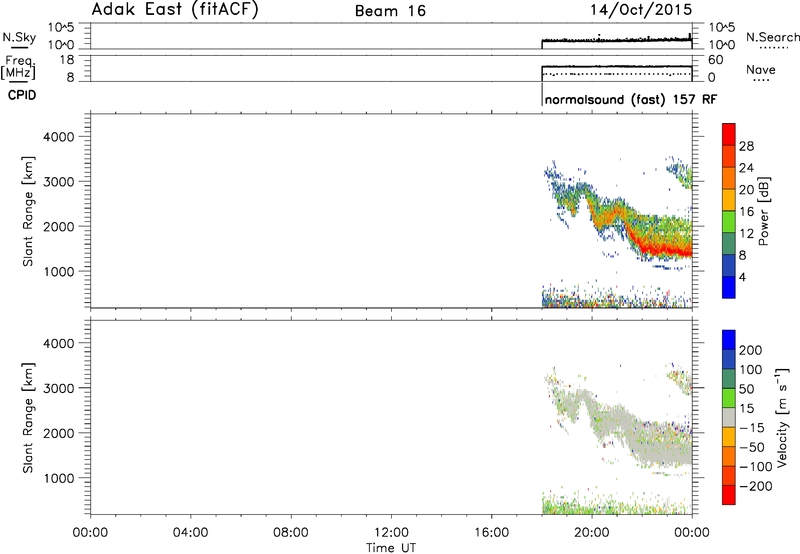The height and width of the screenshot is (554, 800).
Task: Click the date '14/Oct/2015'
Action: click(641, 10)
